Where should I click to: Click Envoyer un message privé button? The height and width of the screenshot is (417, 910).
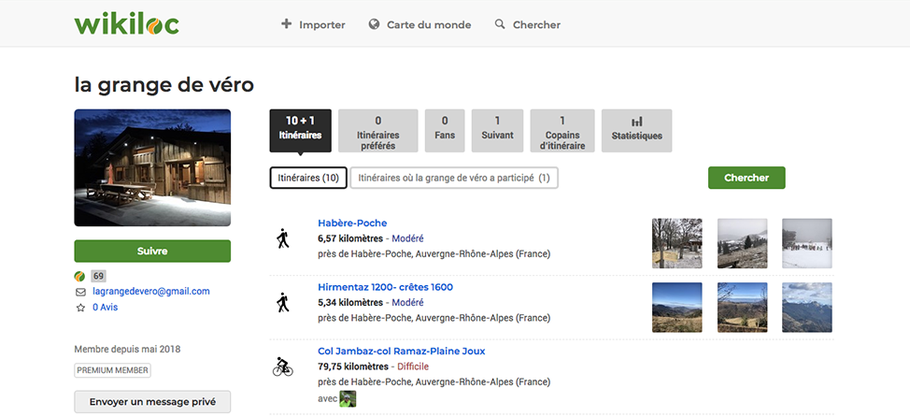click(153, 401)
